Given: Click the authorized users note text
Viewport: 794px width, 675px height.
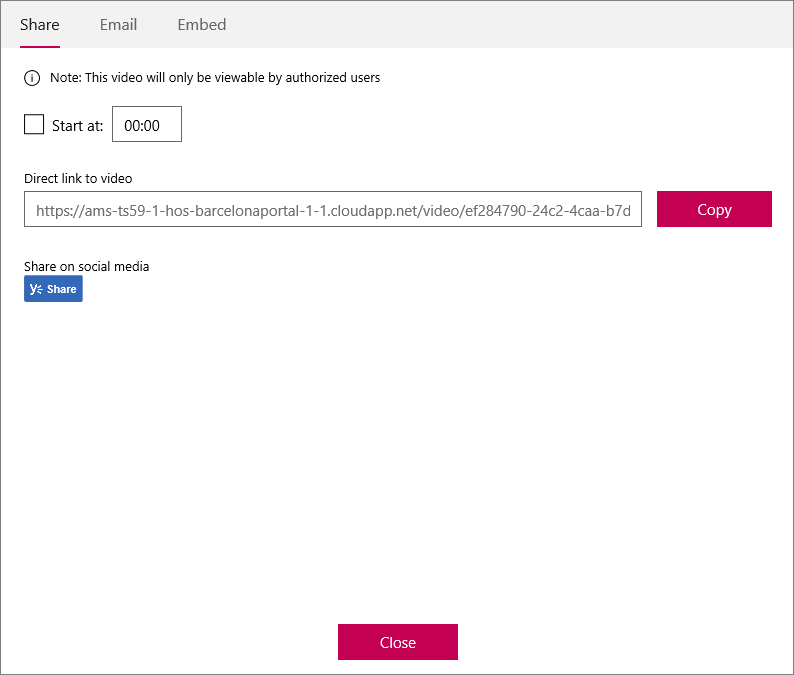Looking at the screenshot, I should click(215, 77).
